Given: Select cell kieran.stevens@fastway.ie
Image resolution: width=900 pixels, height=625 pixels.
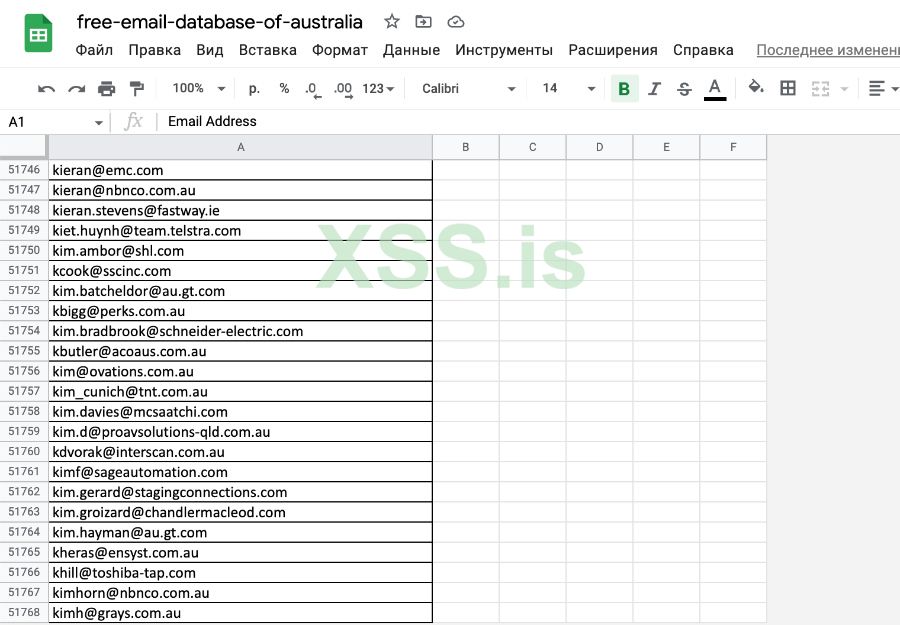Looking at the screenshot, I should (x=240, y=210).
